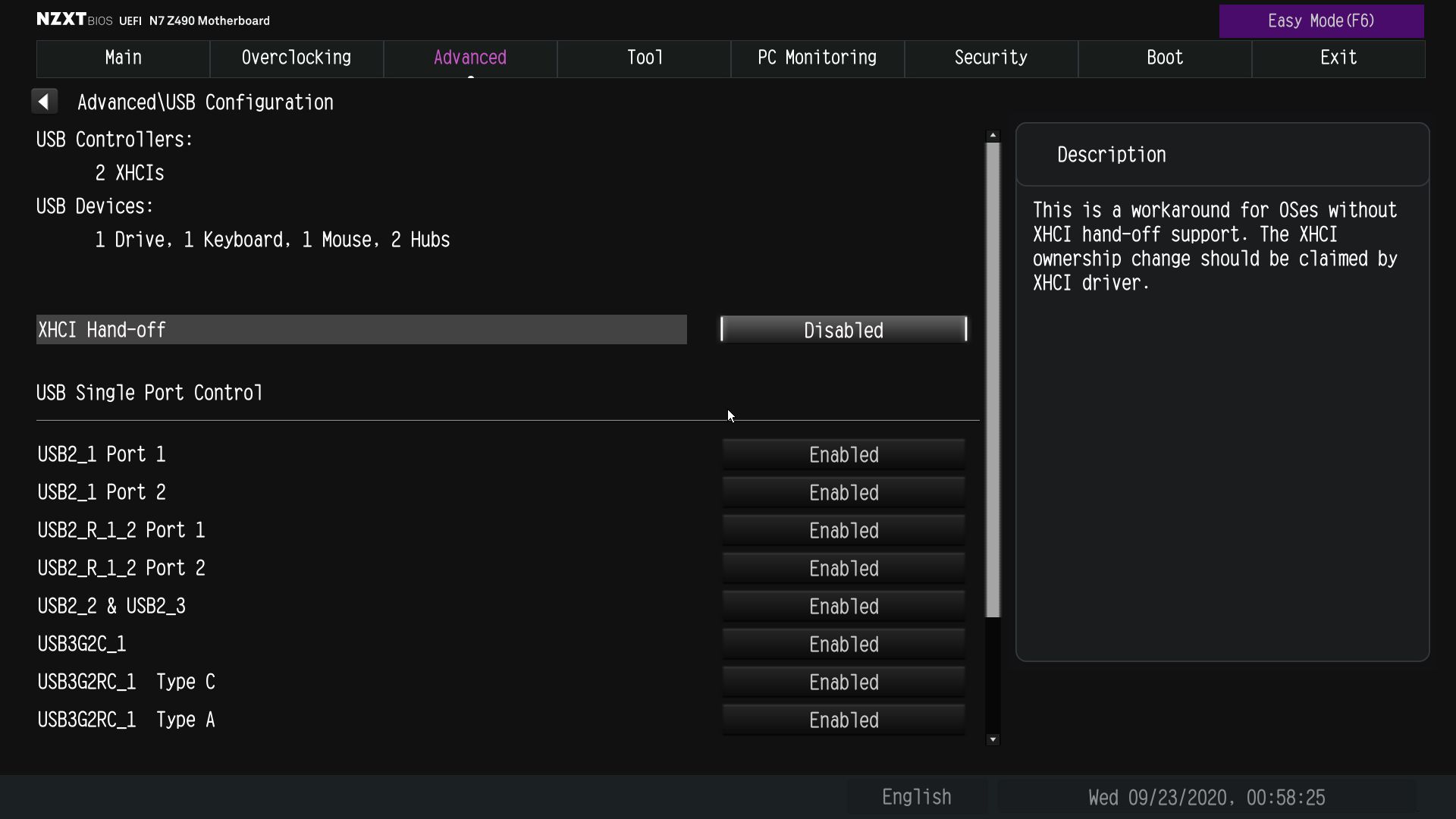Click the back arrow beside USB Configuration

coord(44,102)
